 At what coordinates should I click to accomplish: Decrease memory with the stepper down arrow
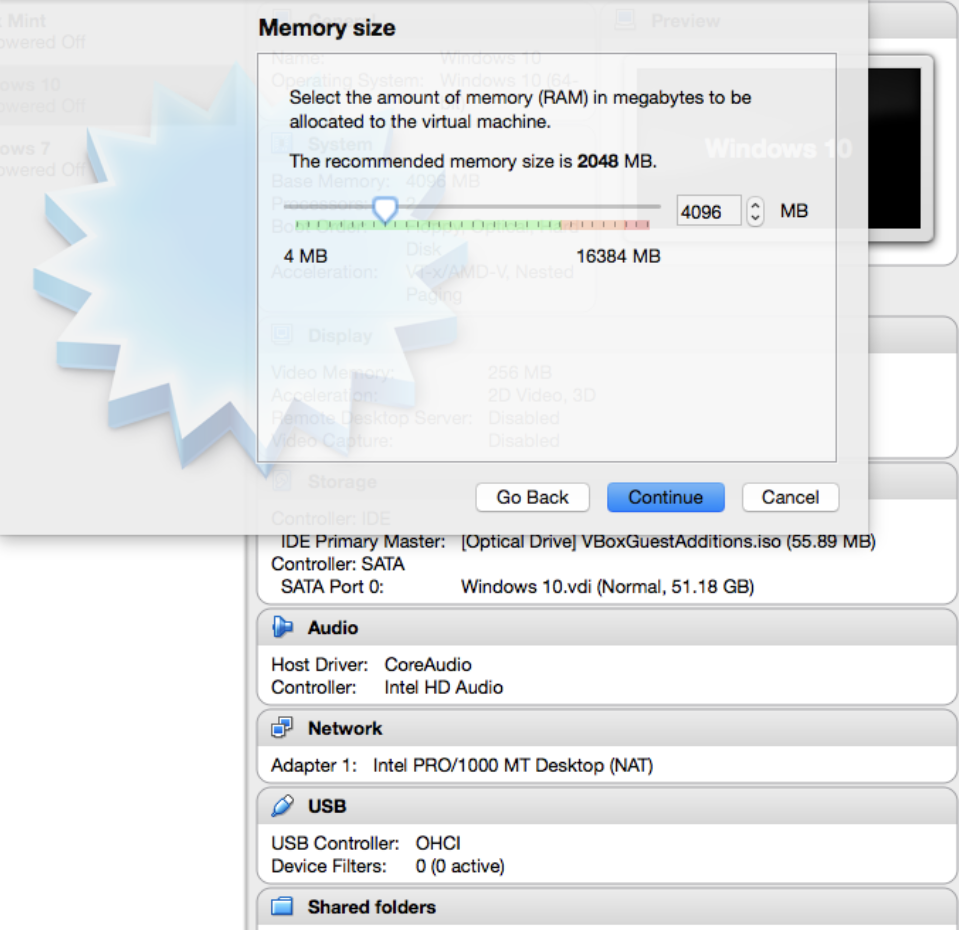click(x=755, y=218)
